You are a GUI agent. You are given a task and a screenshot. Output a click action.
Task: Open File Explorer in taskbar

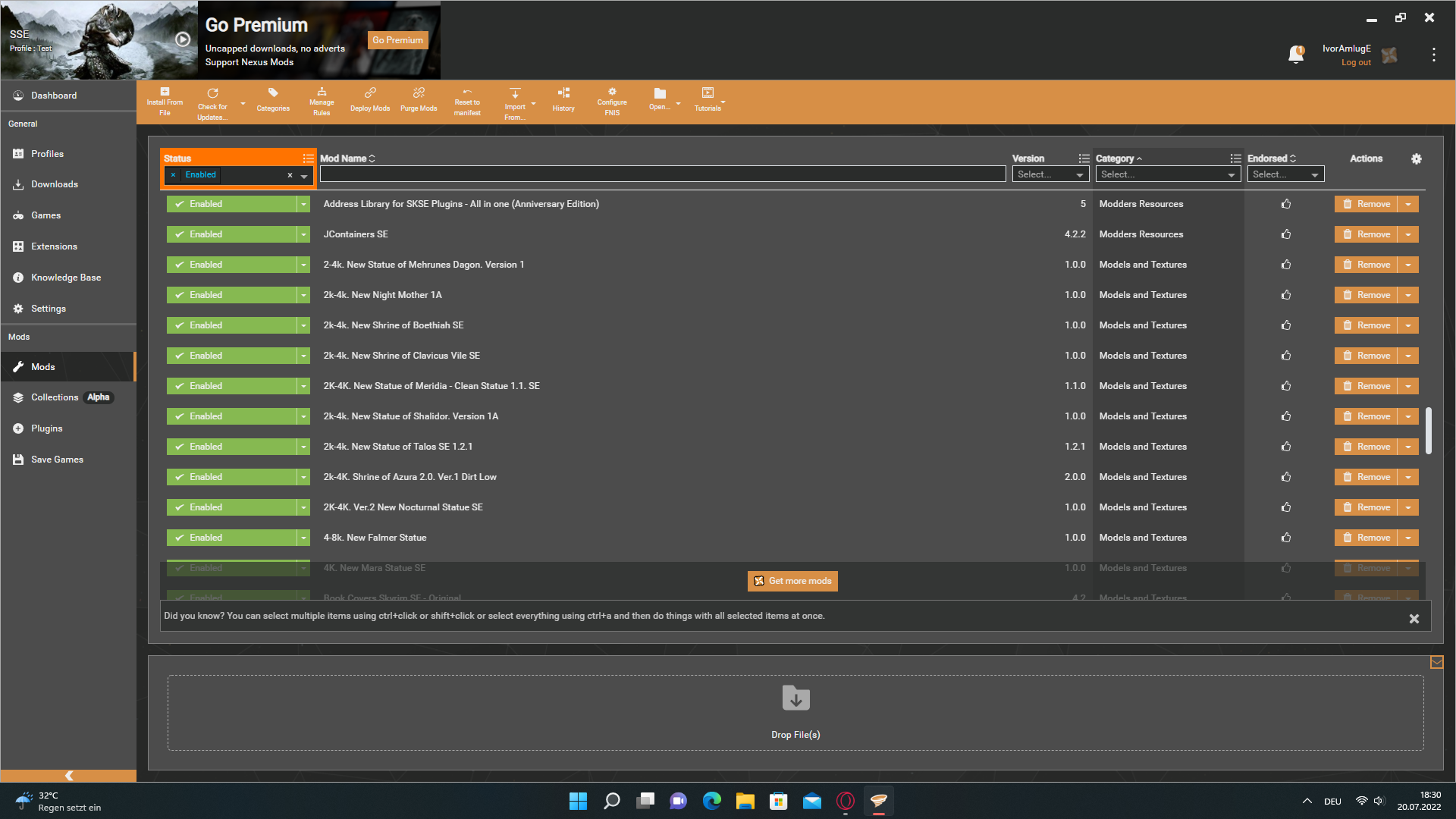pos(745,801)
